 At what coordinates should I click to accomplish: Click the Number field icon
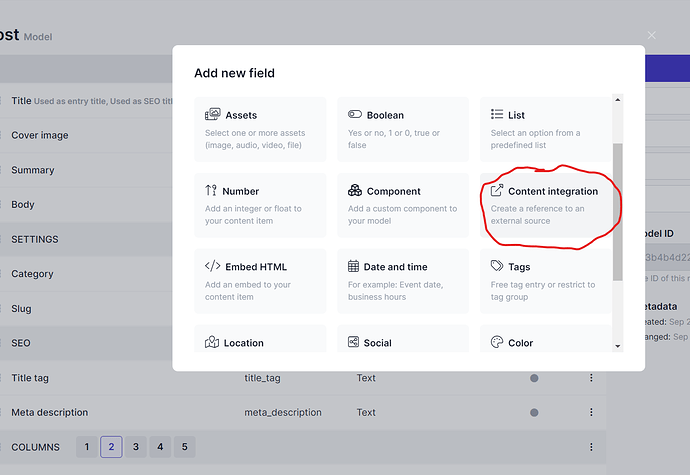click(211, 190)
